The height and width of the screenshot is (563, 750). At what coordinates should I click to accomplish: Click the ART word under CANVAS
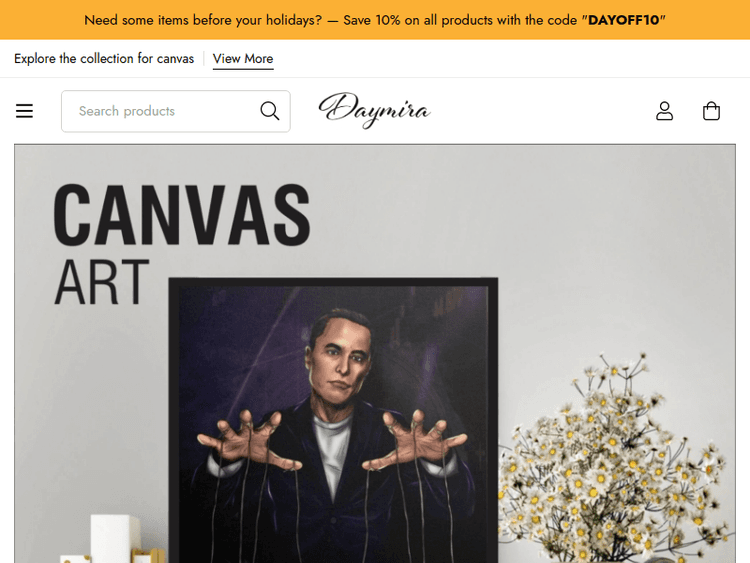click(102, 282)
